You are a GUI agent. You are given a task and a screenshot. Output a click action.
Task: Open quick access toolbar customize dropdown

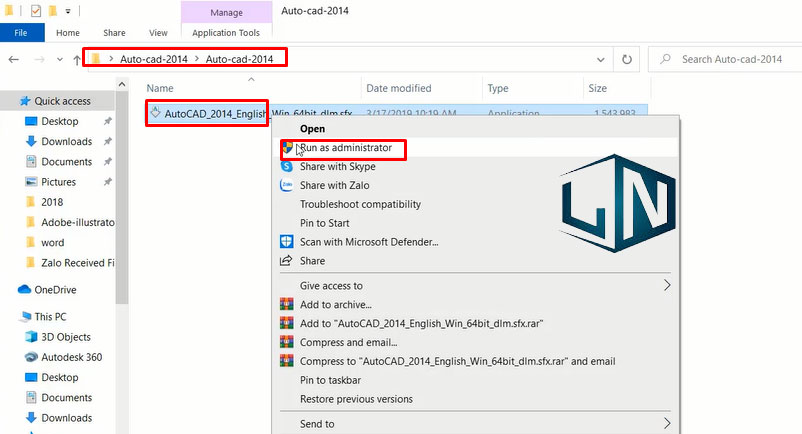[68, 11]
